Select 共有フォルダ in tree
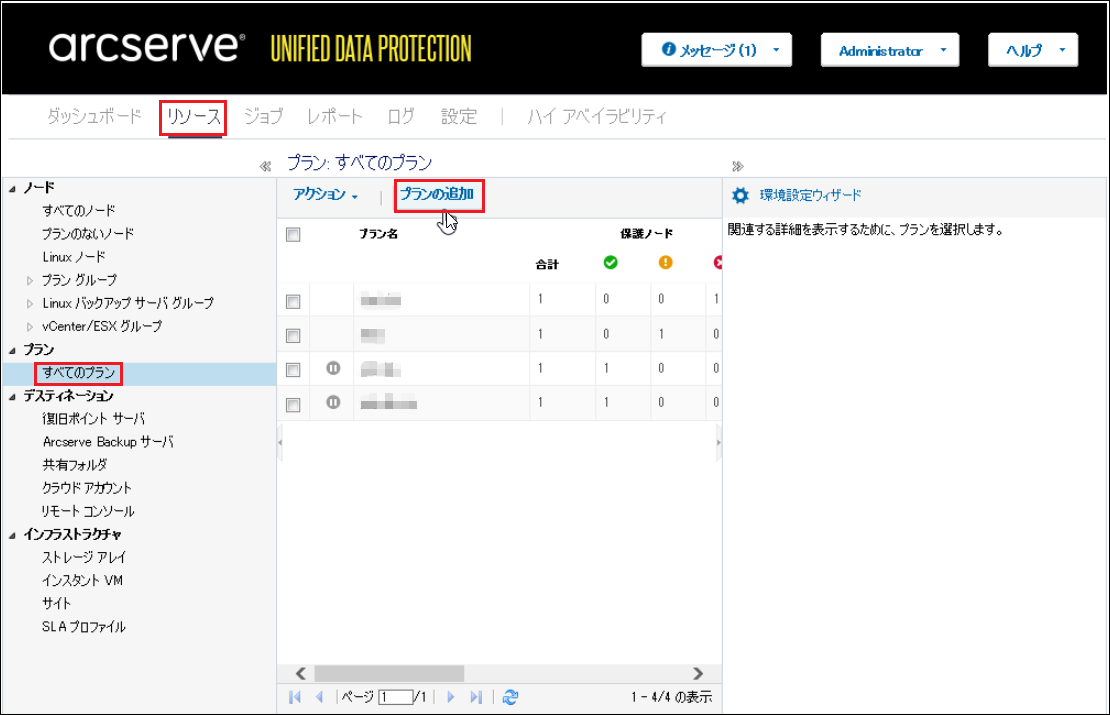 (x=74, y=465)
